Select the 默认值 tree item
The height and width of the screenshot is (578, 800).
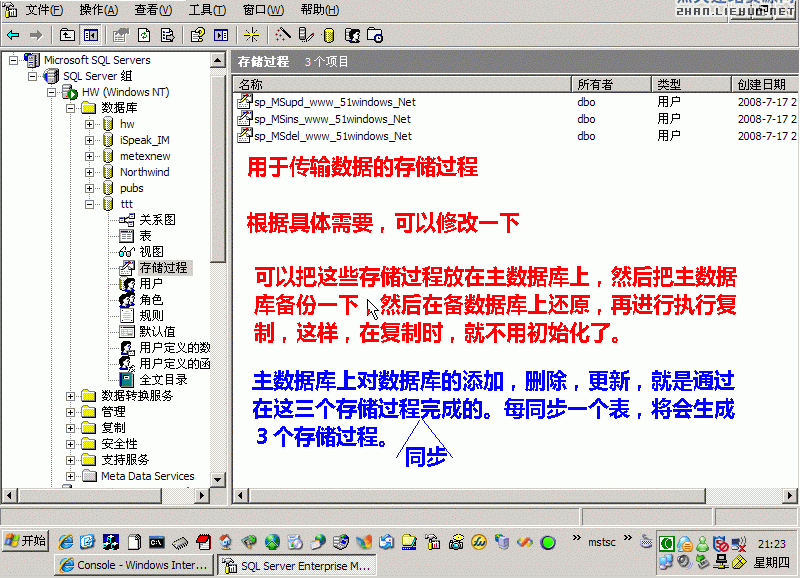tap(157, 332)
